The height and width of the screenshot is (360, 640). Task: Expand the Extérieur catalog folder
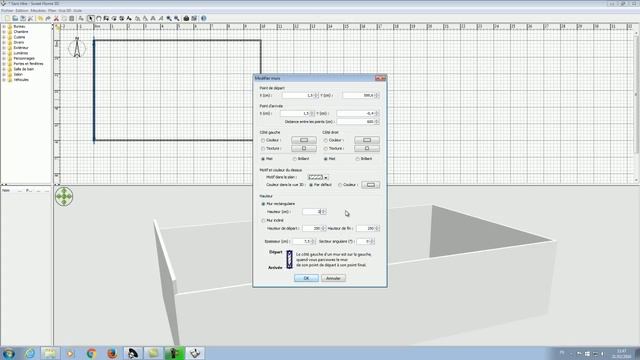pyautogui.click(x=4, y=48)
